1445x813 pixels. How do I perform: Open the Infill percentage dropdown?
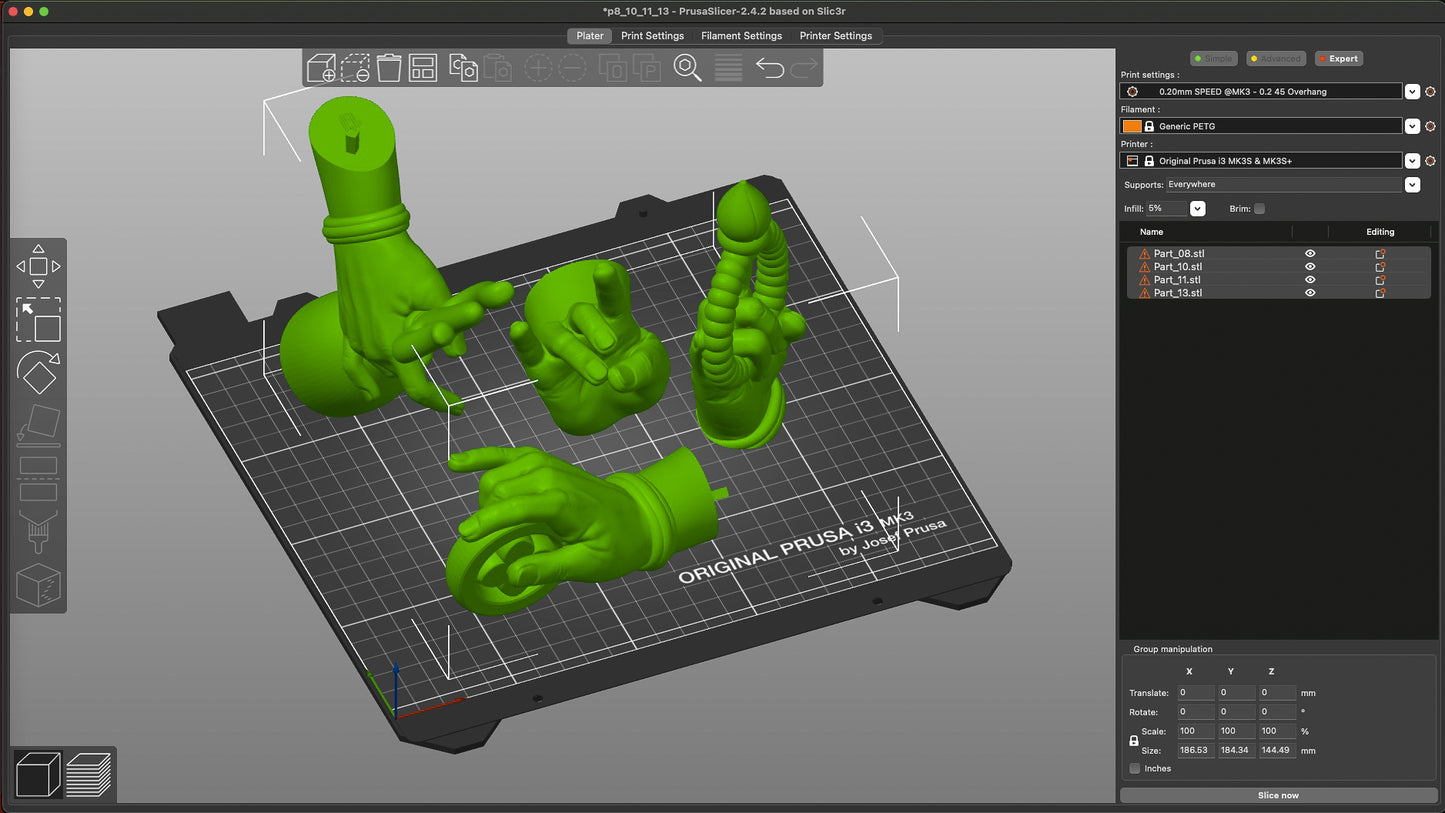pyautogui.click(x=1197, y=209)
